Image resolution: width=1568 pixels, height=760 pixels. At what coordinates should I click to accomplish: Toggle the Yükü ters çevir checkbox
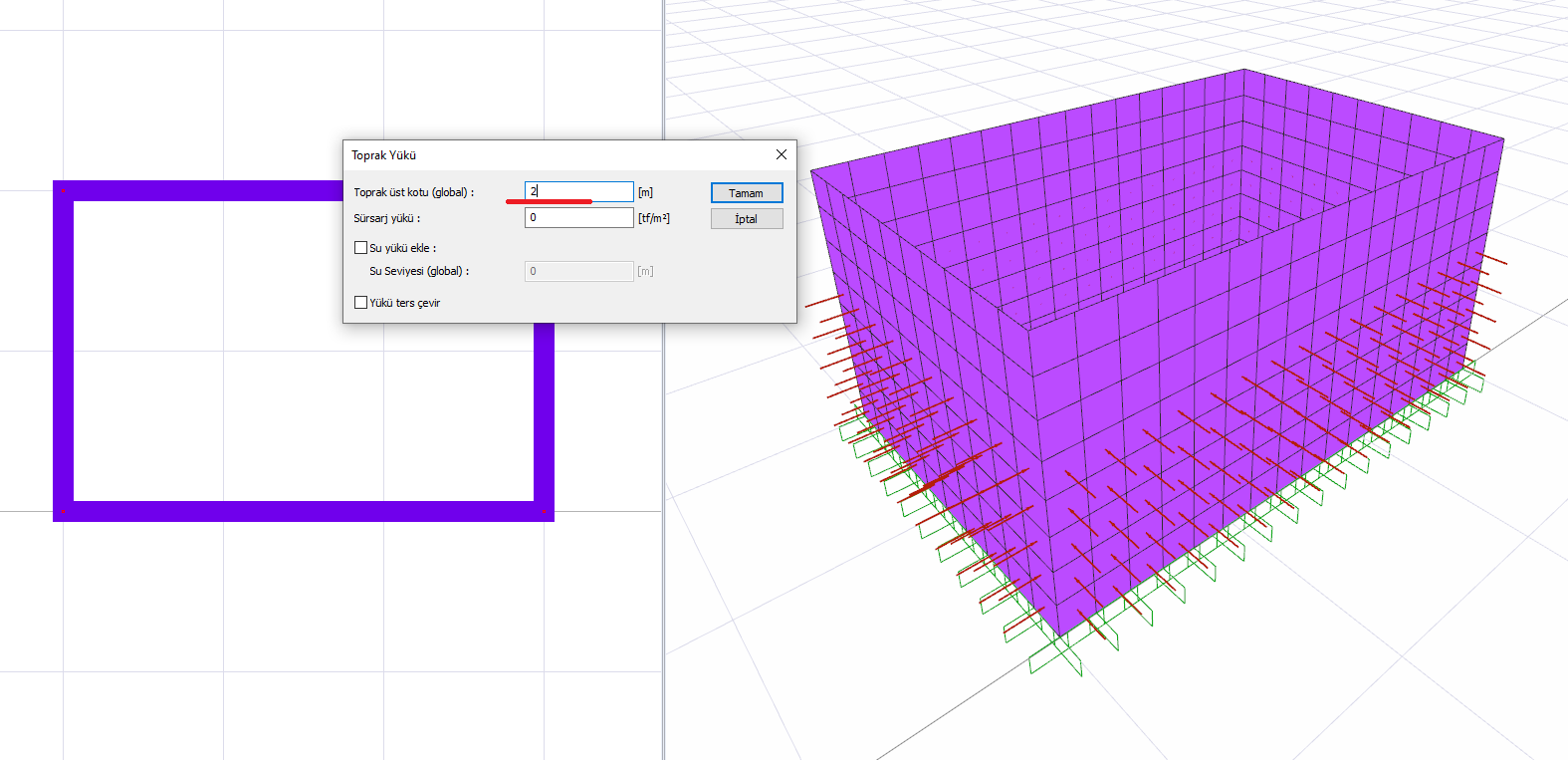click(360, 303)
